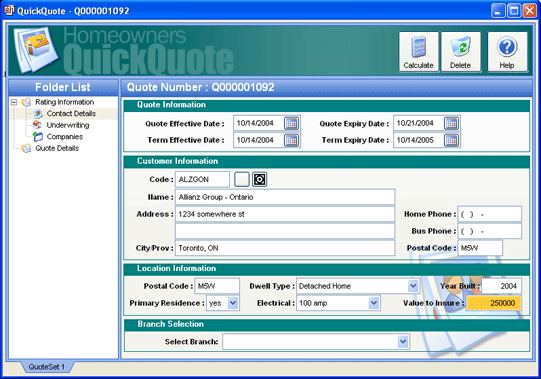
Task: Click the Bus Phone field
Action: pos(490,231)
